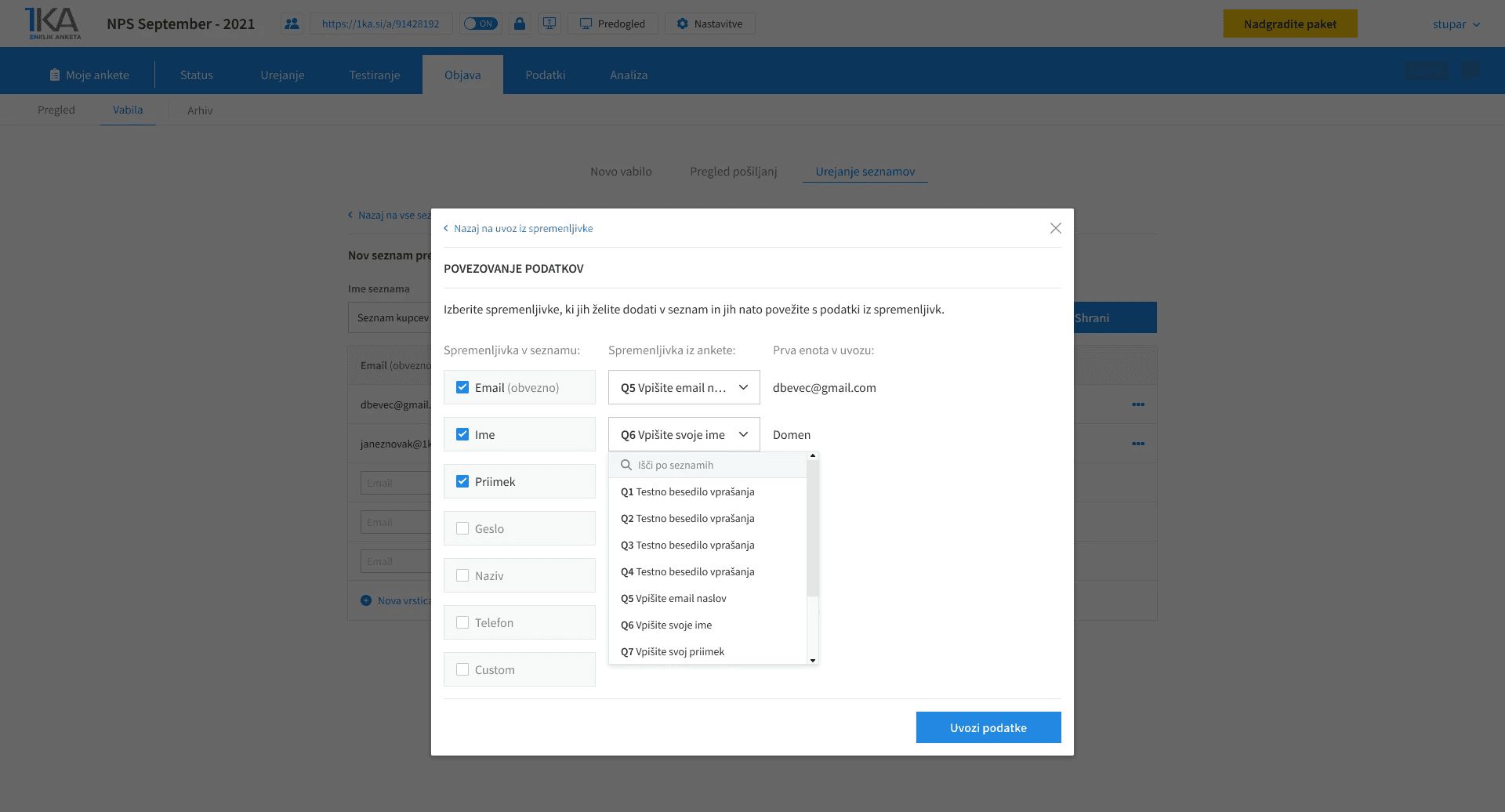Enable the Telefon checkbox
The height and width of the screenshot is (812, 1505).
462,622
